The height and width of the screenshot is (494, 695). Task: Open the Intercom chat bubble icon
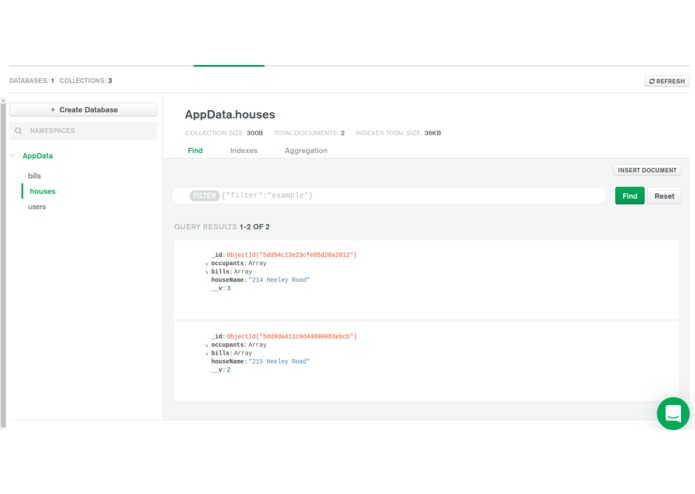click(x=672, y=413)
